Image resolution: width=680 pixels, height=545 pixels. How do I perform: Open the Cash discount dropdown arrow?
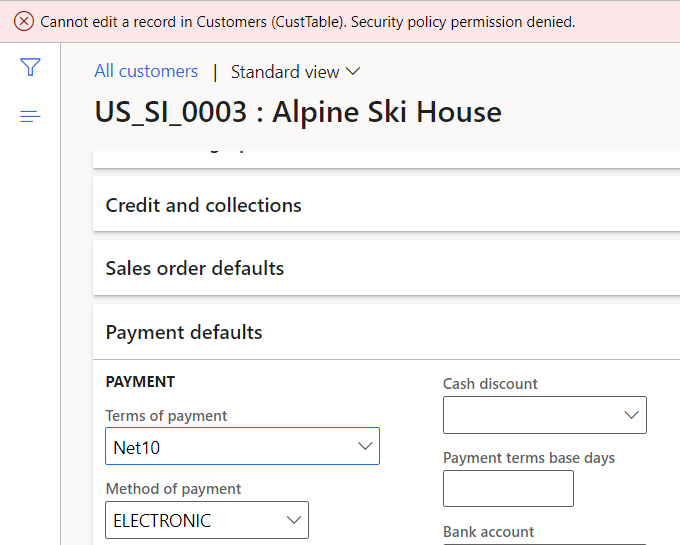click(631, 415)
